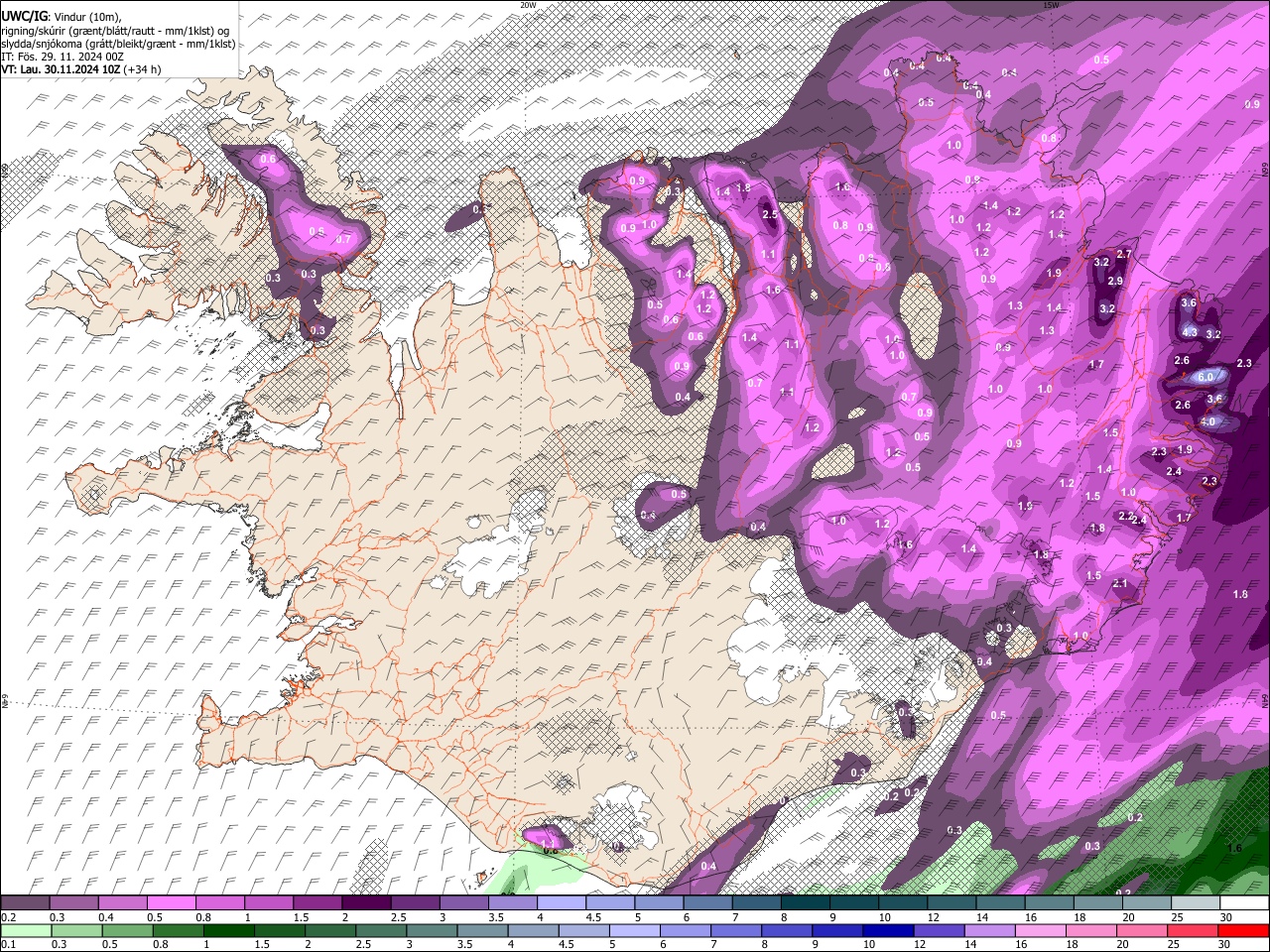Click the '25' label in the green rain legend

(1176, 945)
